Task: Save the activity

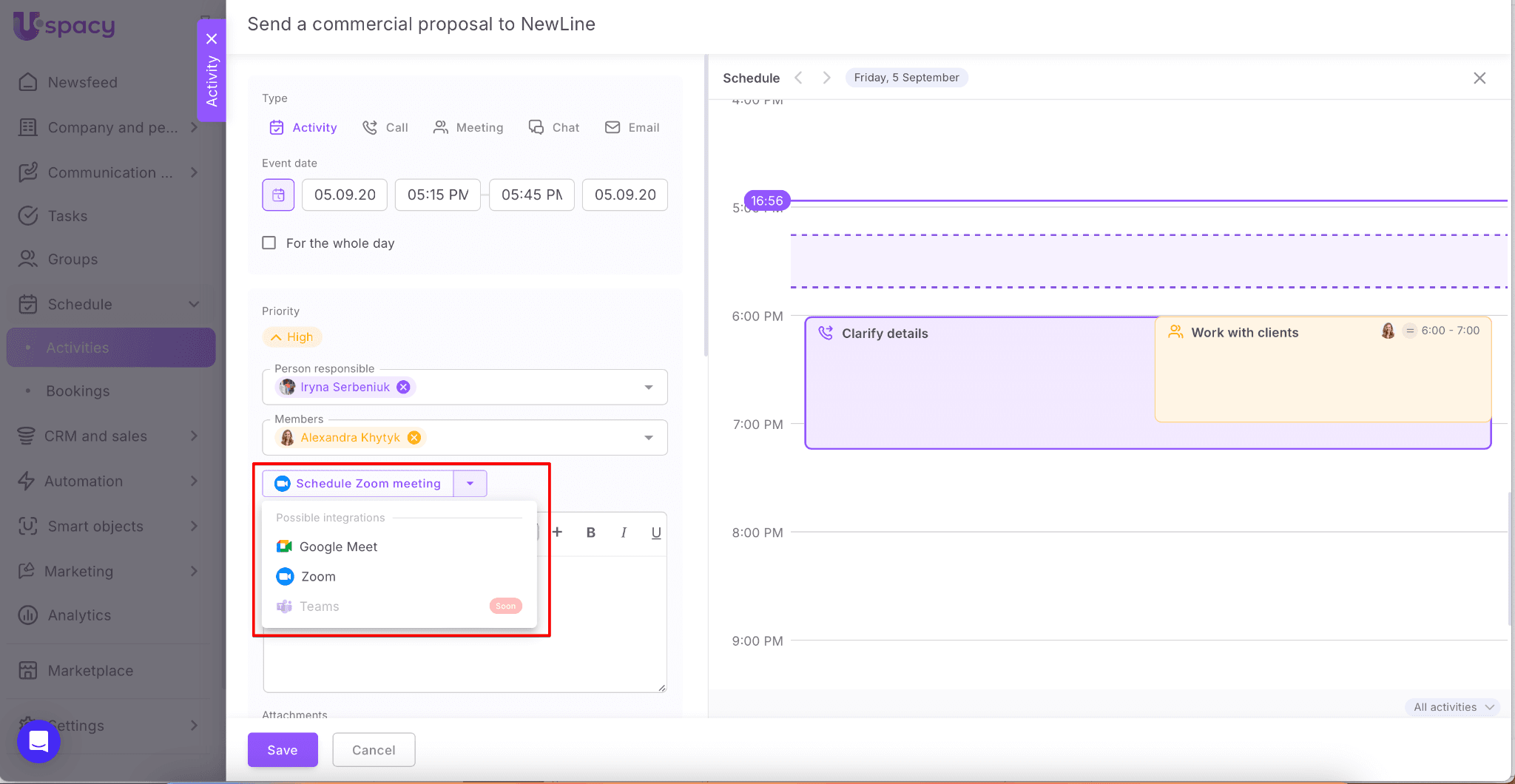Action: point(283,750)
